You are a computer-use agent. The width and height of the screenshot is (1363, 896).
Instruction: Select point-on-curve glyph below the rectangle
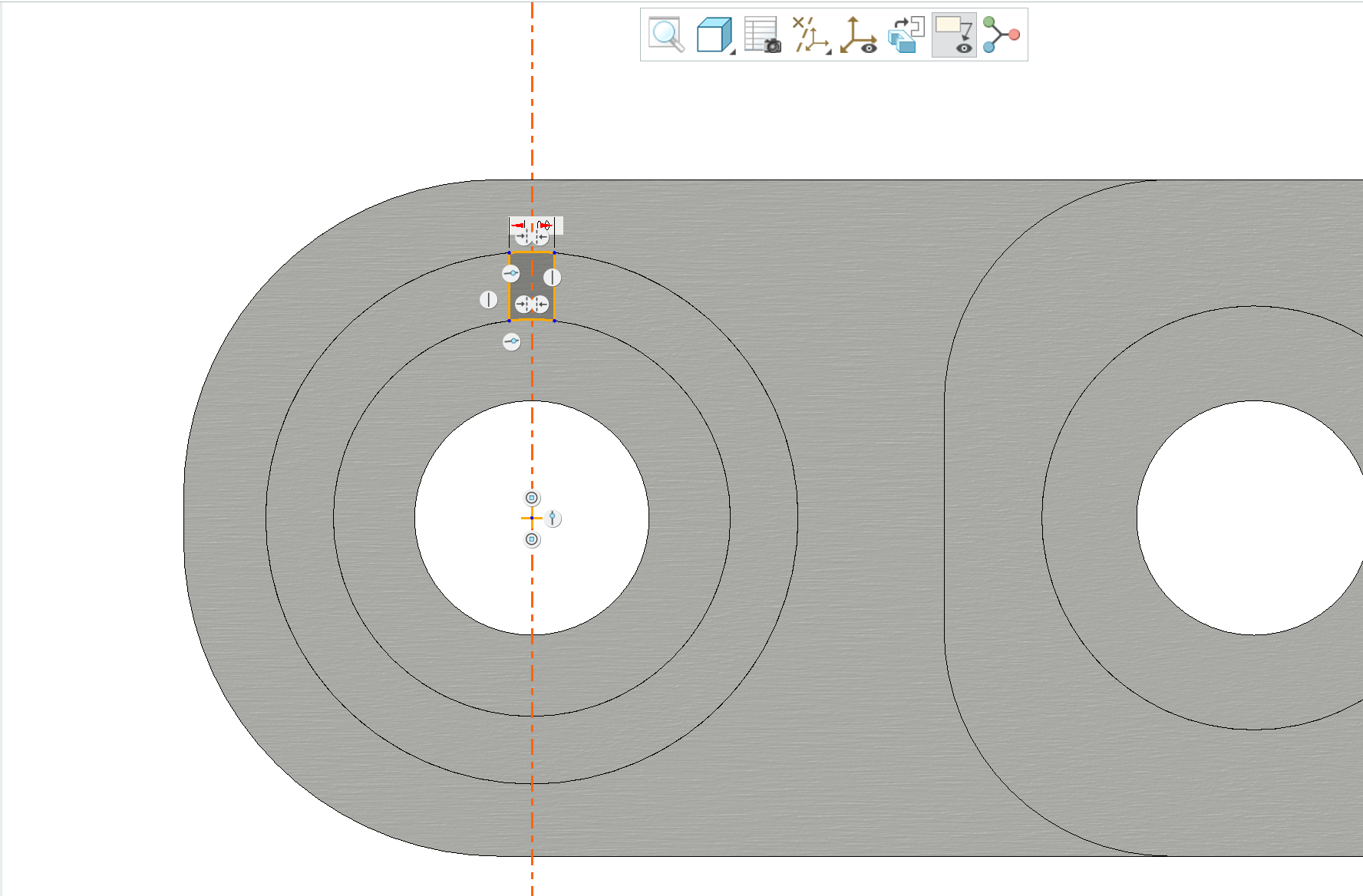(x=511, y=341)
